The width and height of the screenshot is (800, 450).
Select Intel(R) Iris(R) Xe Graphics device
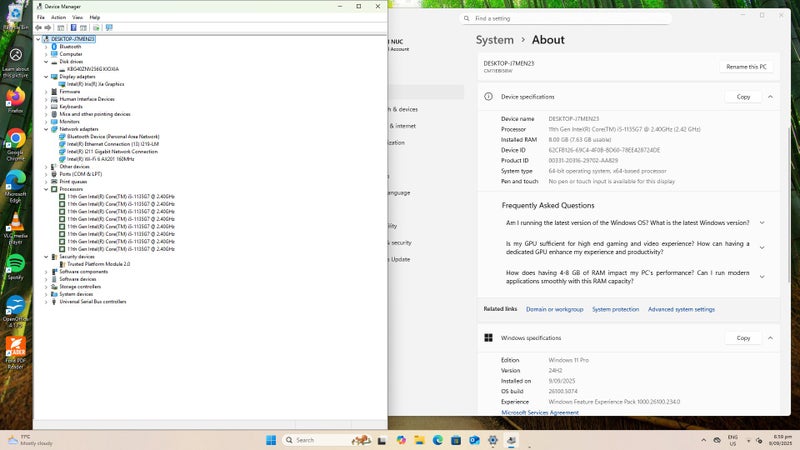coord(95,84)
